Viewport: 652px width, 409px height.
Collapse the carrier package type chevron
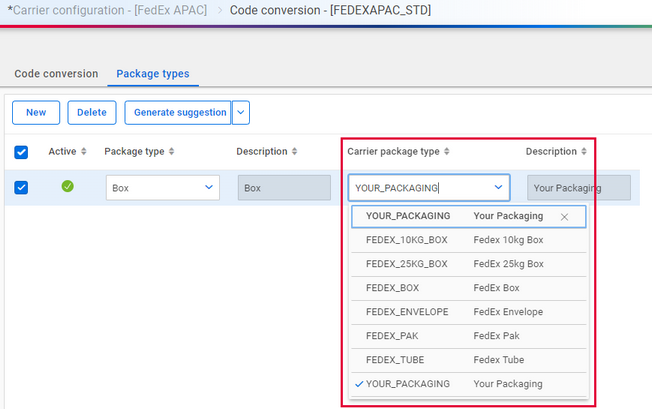pos(498,187)
